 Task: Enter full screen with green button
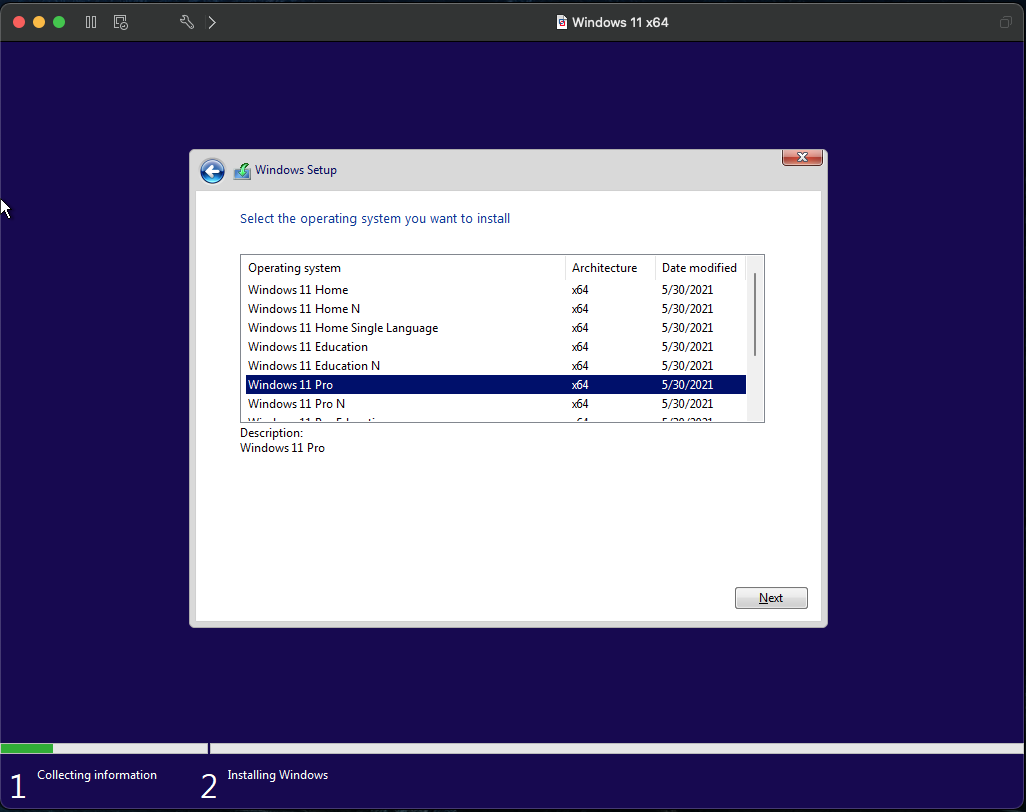(x=59, y=22)
